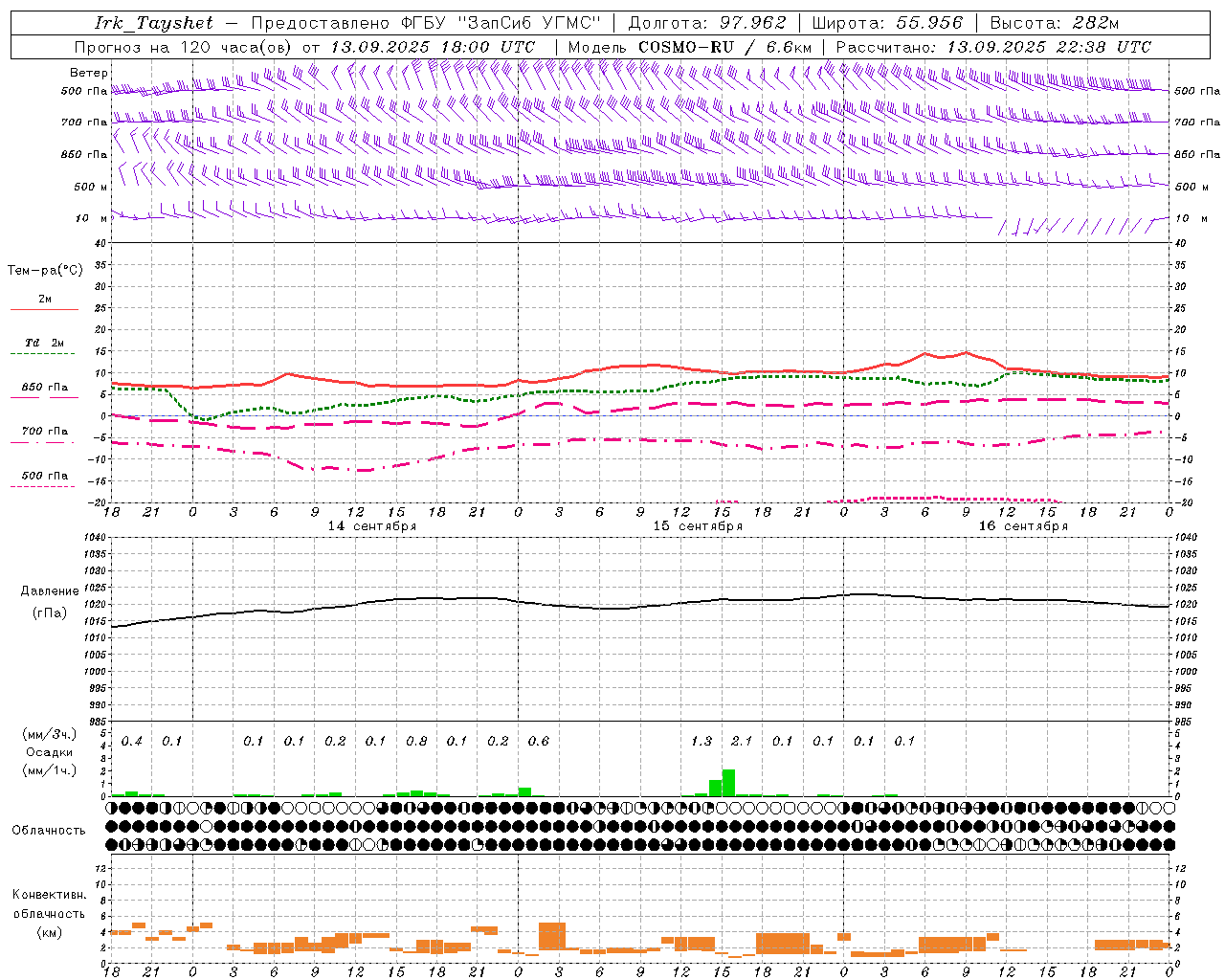Click the 'Конвективн.' convective cloud label
This screenshot has width=1225, height=980.
tap(50, 895)
